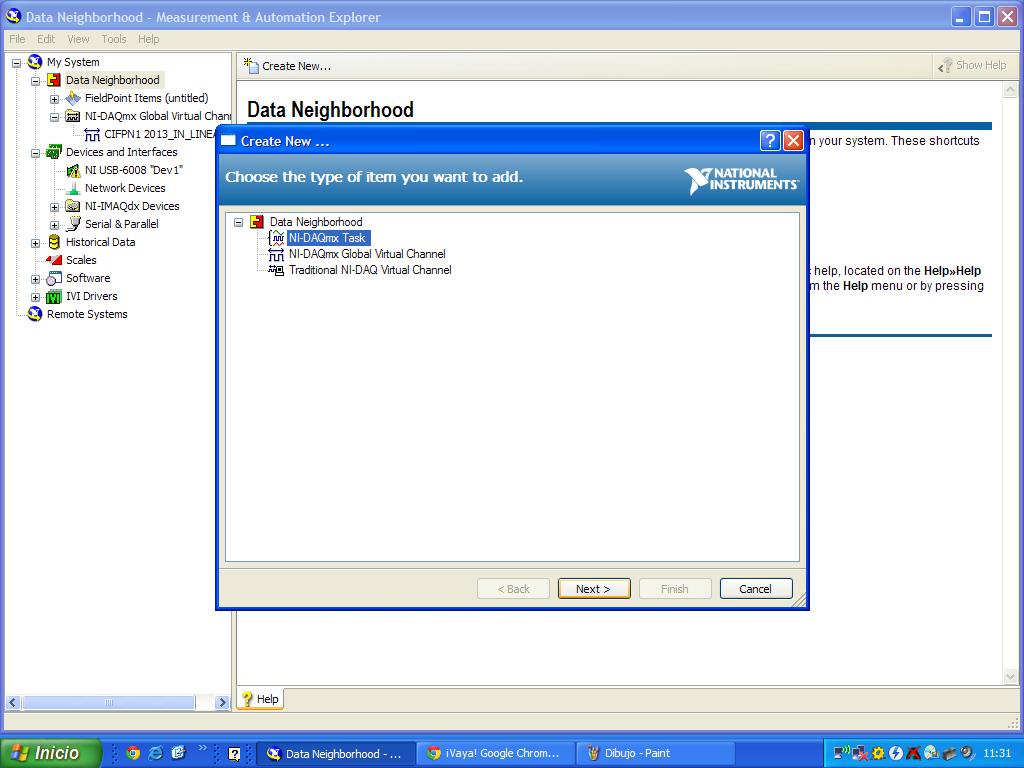The height and width of the screenshot is (768, 1024).
Task: Collapse Data Neighborhood in the dialog tree
Action: pos(238,222)
